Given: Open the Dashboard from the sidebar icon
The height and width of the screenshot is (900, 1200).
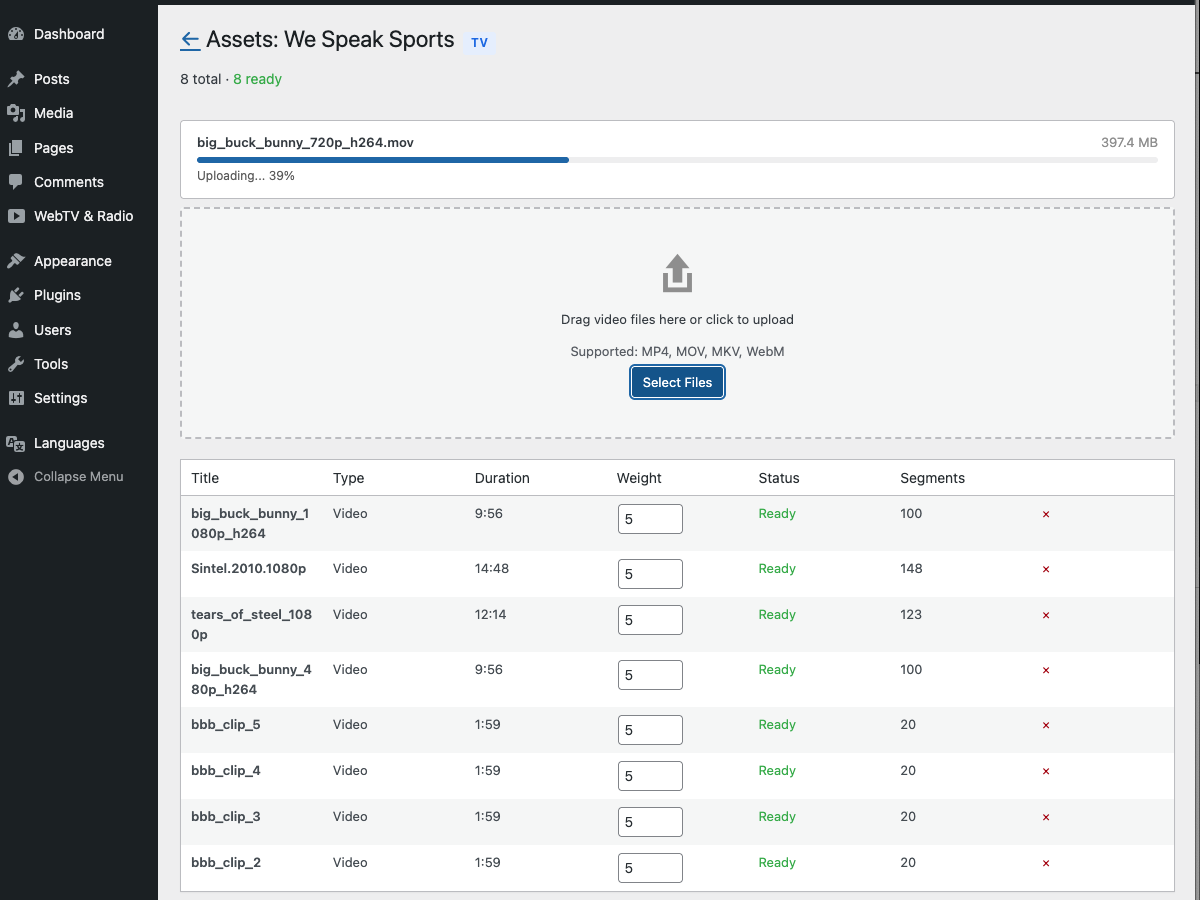Looking at the screenshot, I should [x=17, y=33].
